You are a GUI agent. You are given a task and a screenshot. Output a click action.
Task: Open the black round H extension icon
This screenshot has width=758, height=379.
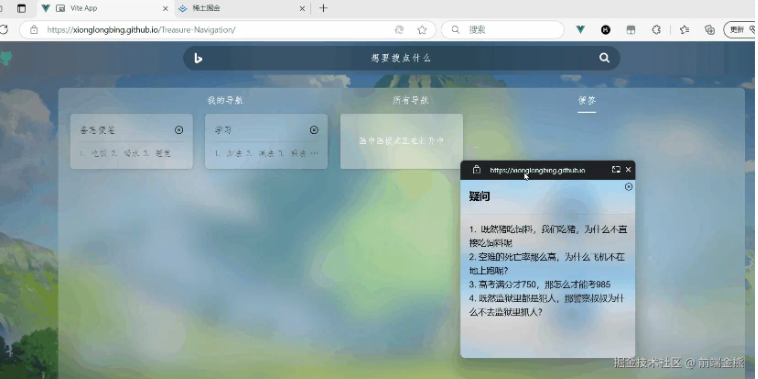pos(606,30)
